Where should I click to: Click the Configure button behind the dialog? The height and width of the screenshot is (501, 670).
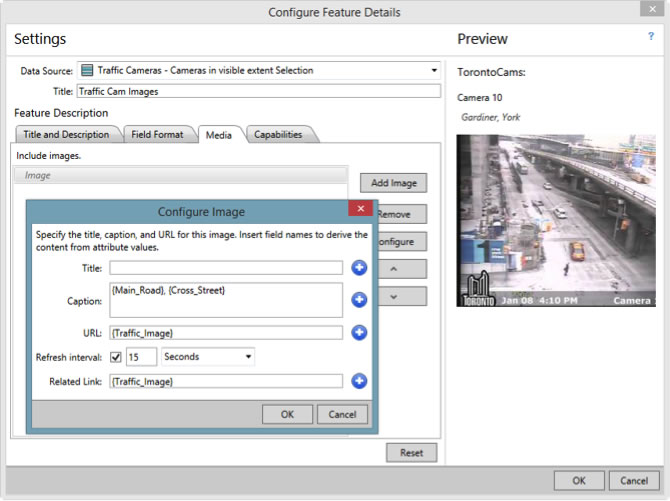point(402,242)
